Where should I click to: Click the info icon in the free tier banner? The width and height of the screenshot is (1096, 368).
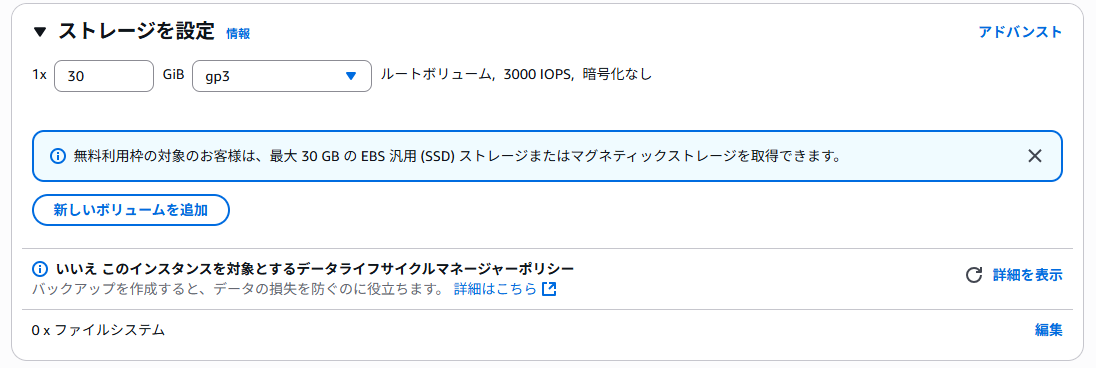pos(59,156)
